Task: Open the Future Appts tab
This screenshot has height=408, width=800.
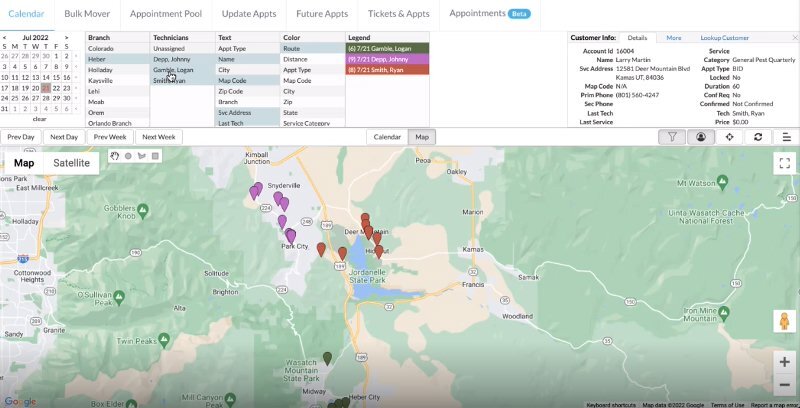Action: 322,14
